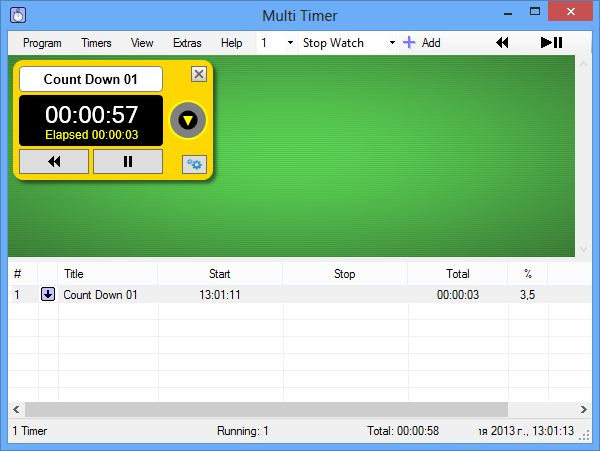
Task: Expand the Stop Watch timer type dropdown
Action: [392, 42]
